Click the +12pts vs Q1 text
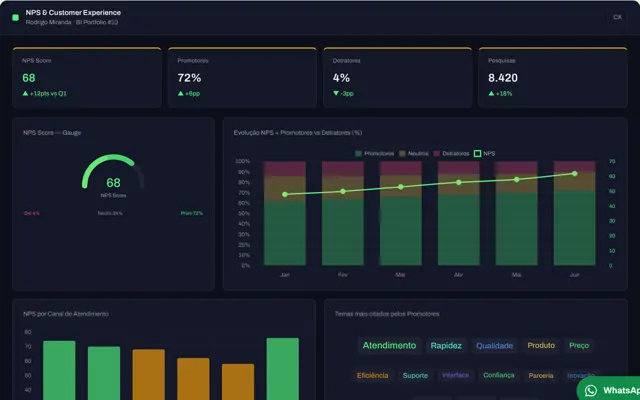Image resolution: width=640 pixels, height=400 pixels. [x=48, y=93]
